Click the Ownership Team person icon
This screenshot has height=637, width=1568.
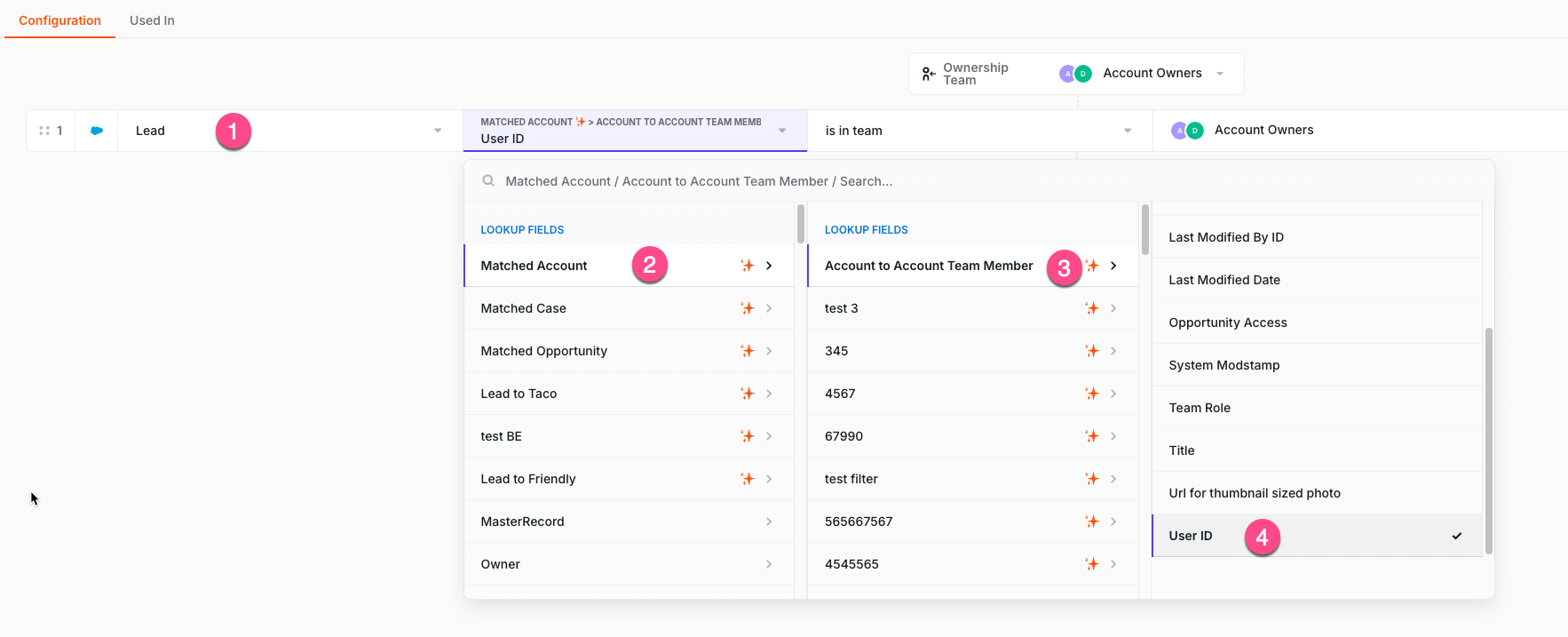928,74
